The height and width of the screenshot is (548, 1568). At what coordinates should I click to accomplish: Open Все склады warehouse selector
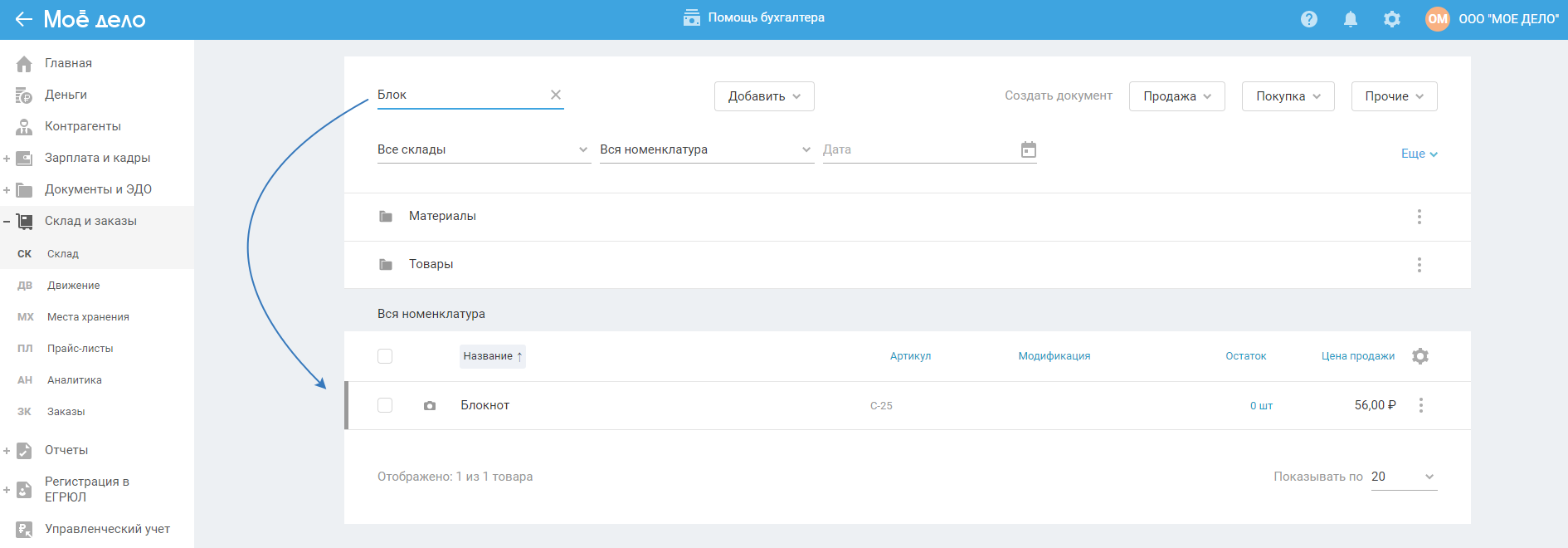(x=483, y=149)
